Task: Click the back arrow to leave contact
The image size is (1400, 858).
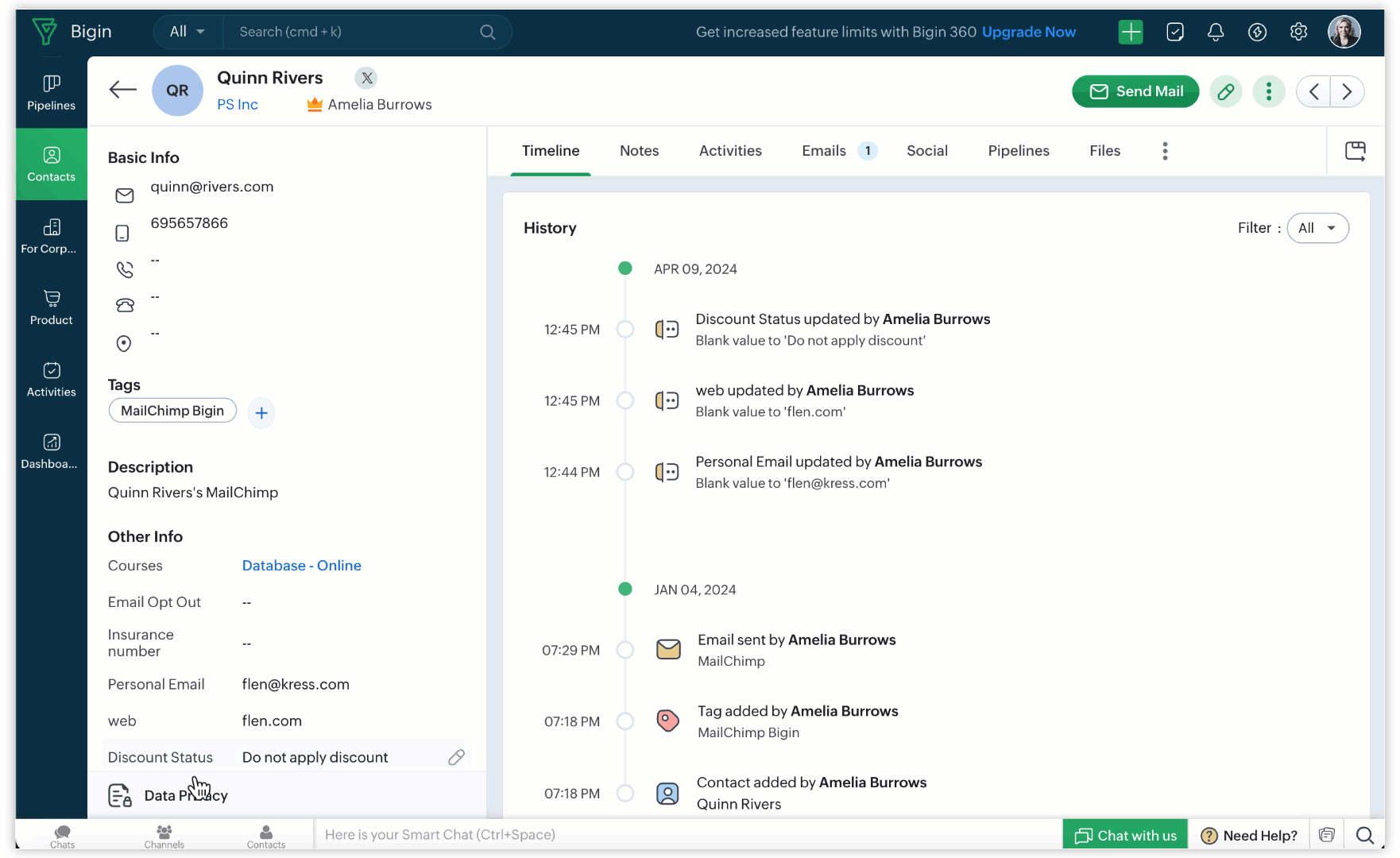Action: [x=122, y=90]
